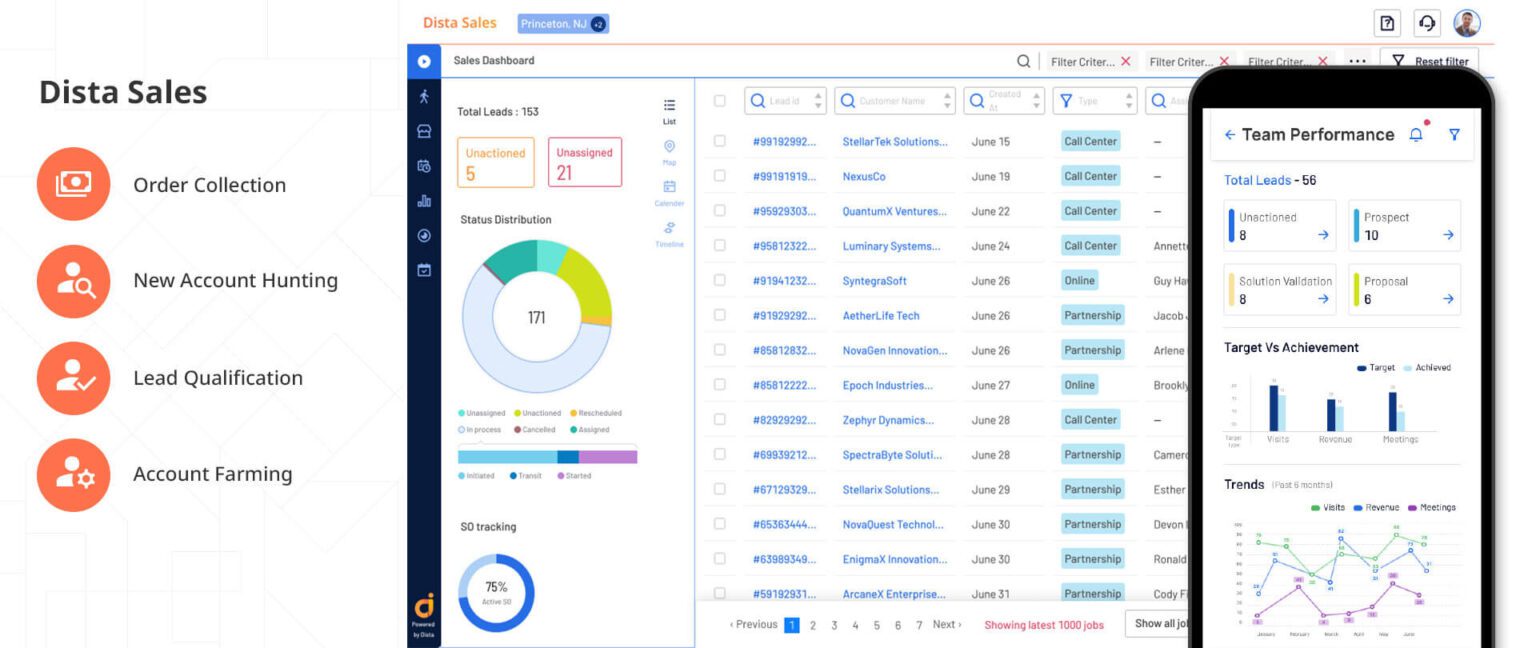Switch to Map view icon

pos(669,148)
